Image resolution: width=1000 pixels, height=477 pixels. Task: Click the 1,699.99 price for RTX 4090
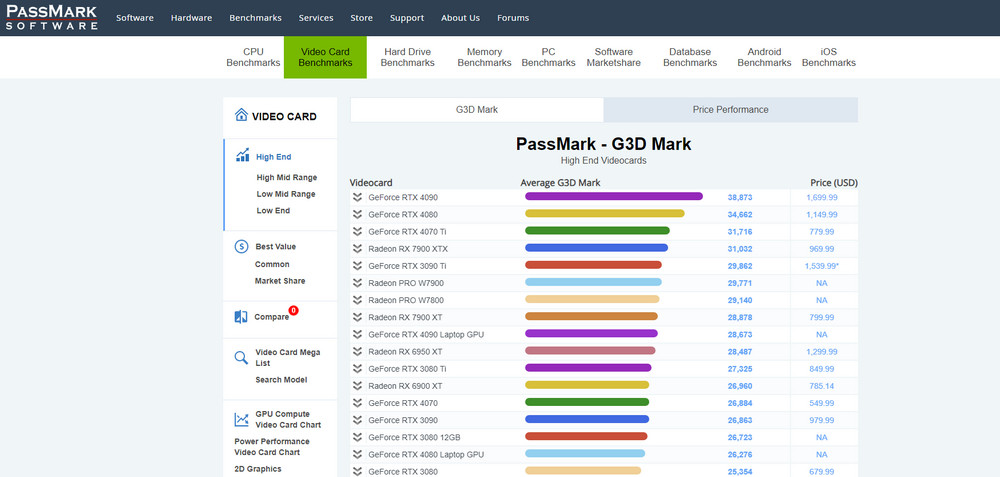click(x=822, y=198)
